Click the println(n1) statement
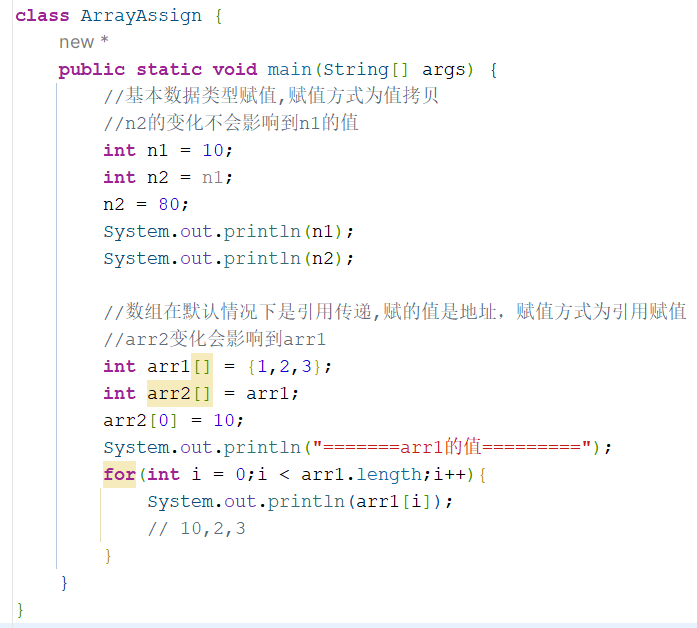The width and height of the screenshot is (697, 628). (x=228, y=231)
